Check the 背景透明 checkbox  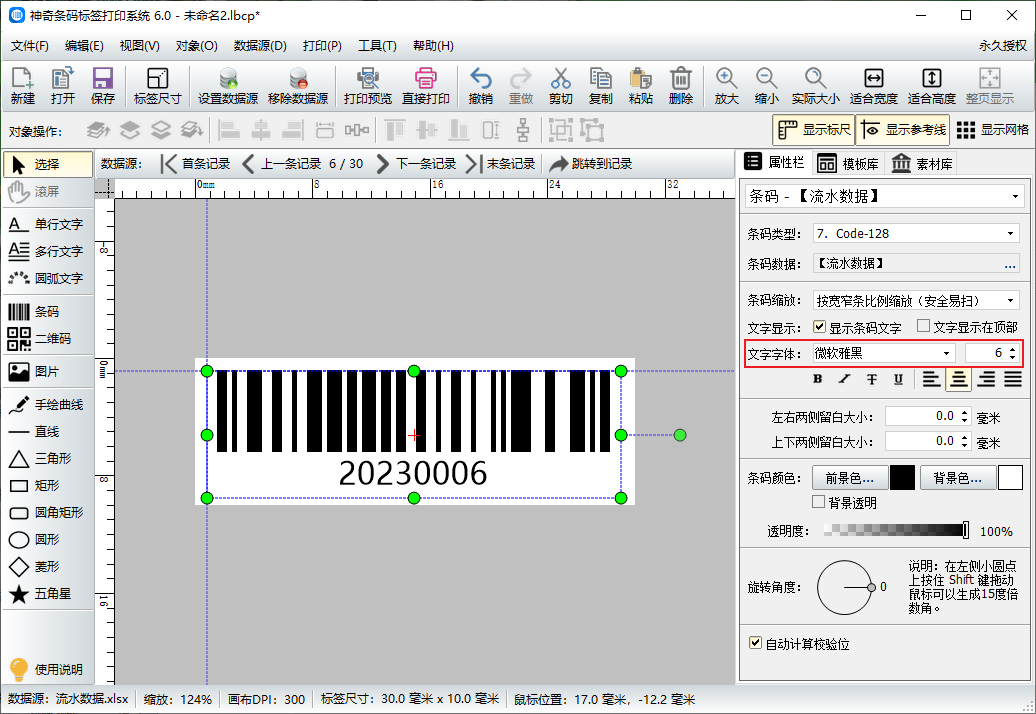click(x=819, y=502)
